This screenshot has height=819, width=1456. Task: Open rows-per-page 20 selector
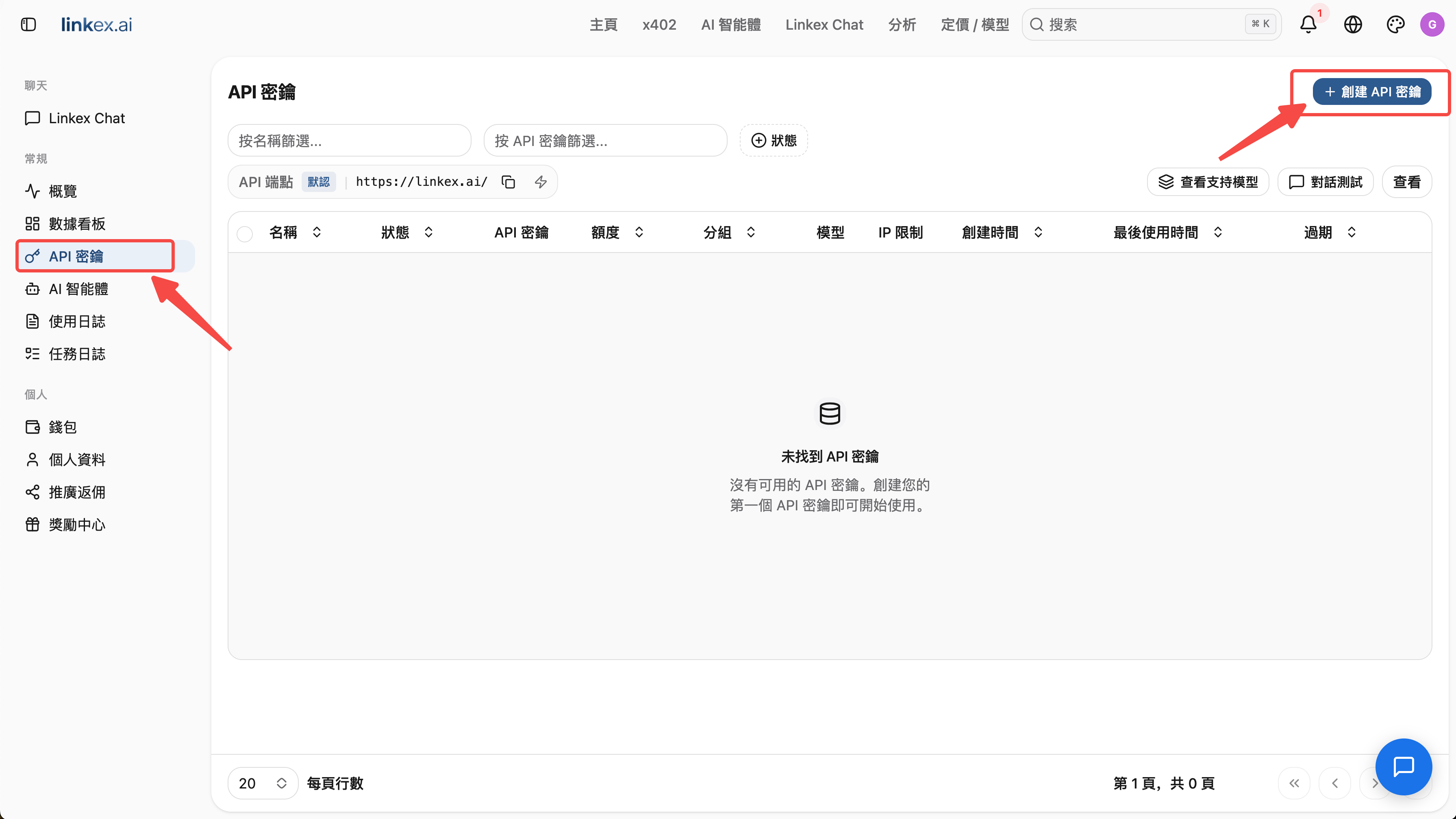[x=263, y=783]
